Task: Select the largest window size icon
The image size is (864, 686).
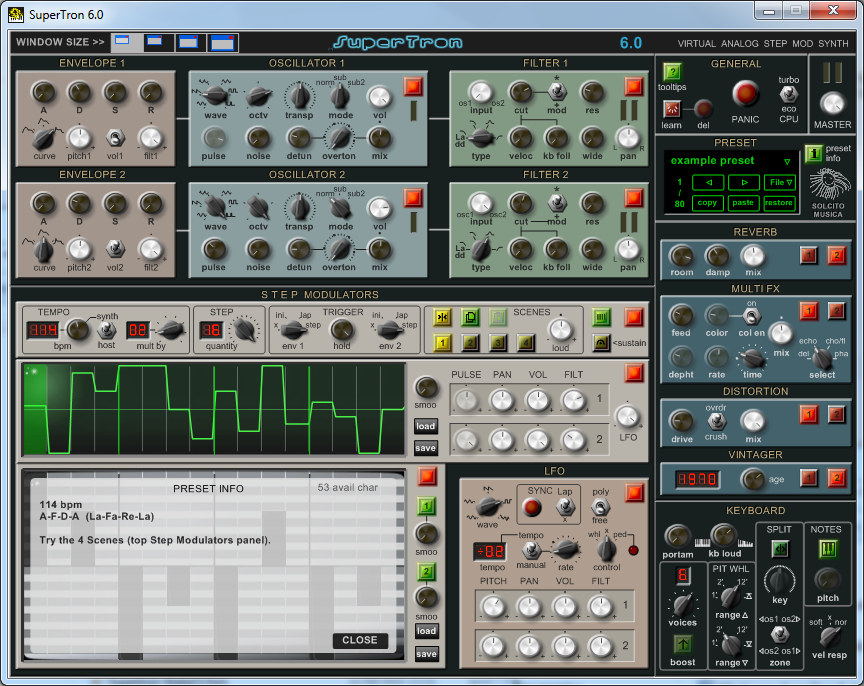Action: pyautogui.click(x=223, y=42)
